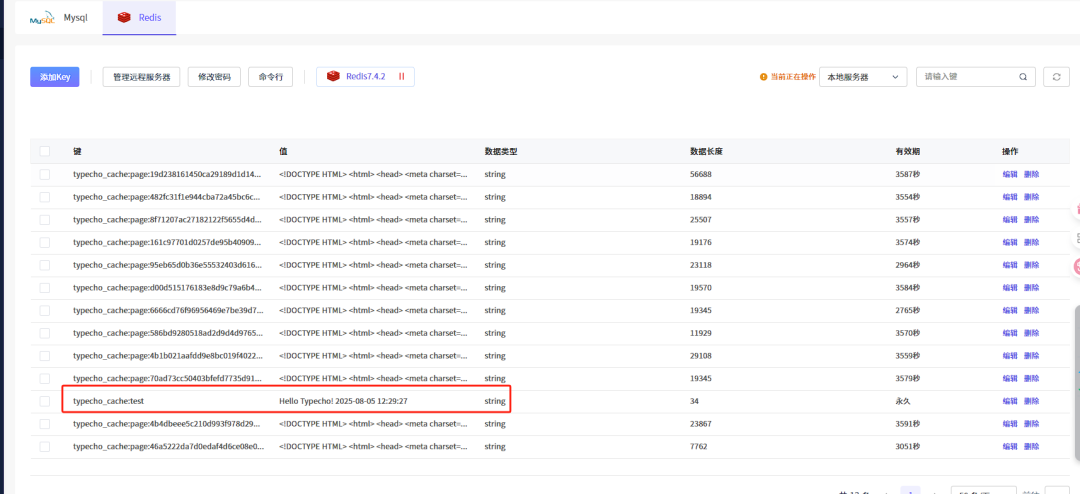1080x494 pixels.
Task: Switch to the Redis tab
Action: (x=139, y=18)
